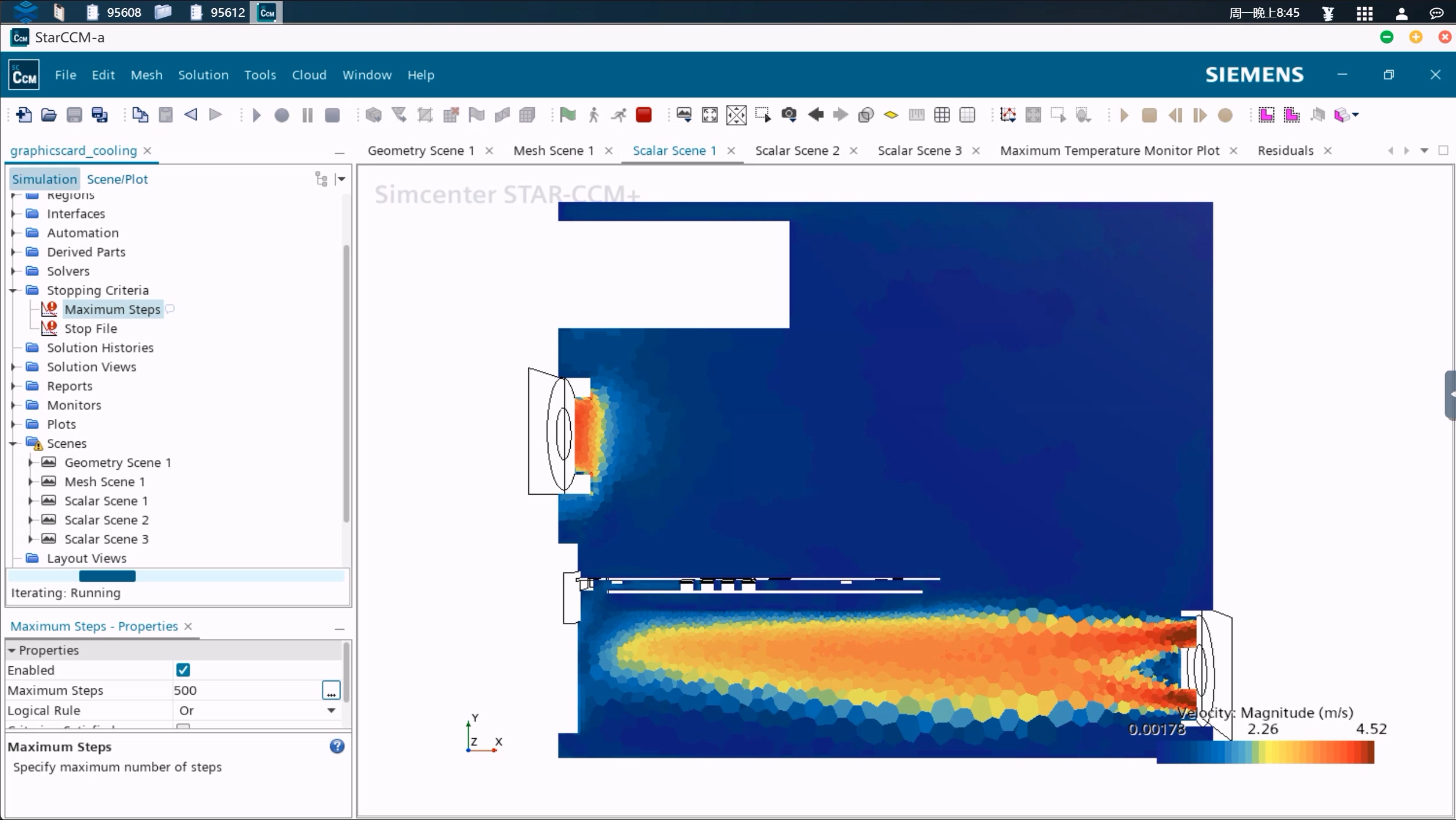Select the Stop File tree item
1456x820 pixels.
point(90,328)
